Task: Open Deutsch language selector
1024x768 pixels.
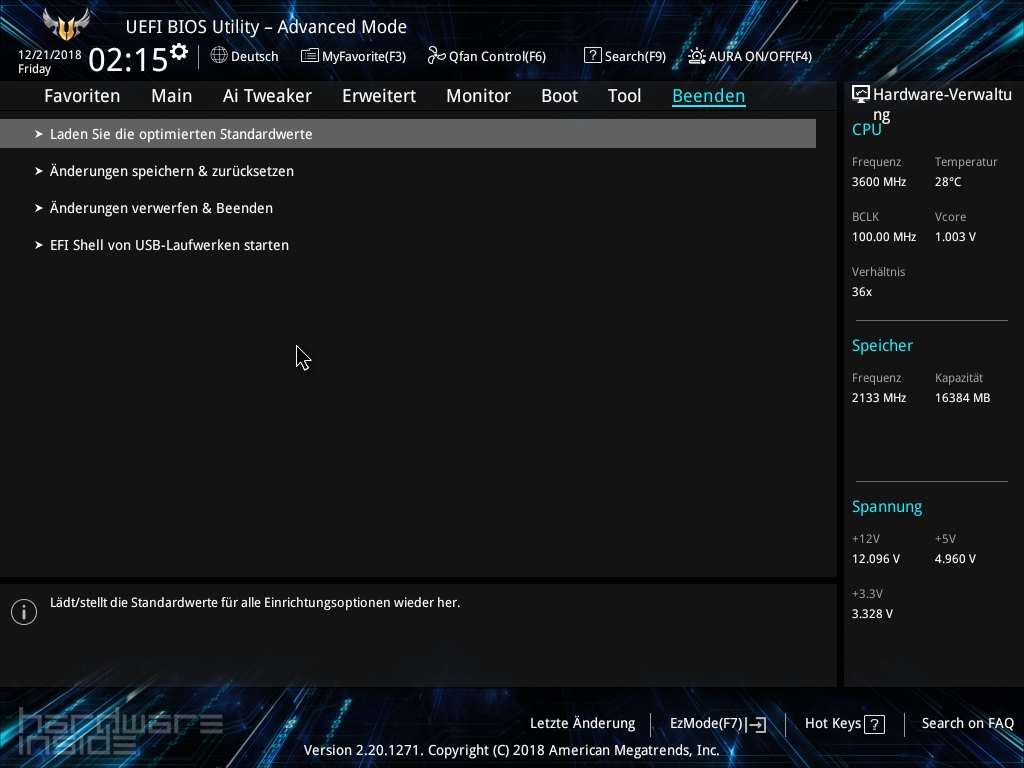Action: pos(255,57)
